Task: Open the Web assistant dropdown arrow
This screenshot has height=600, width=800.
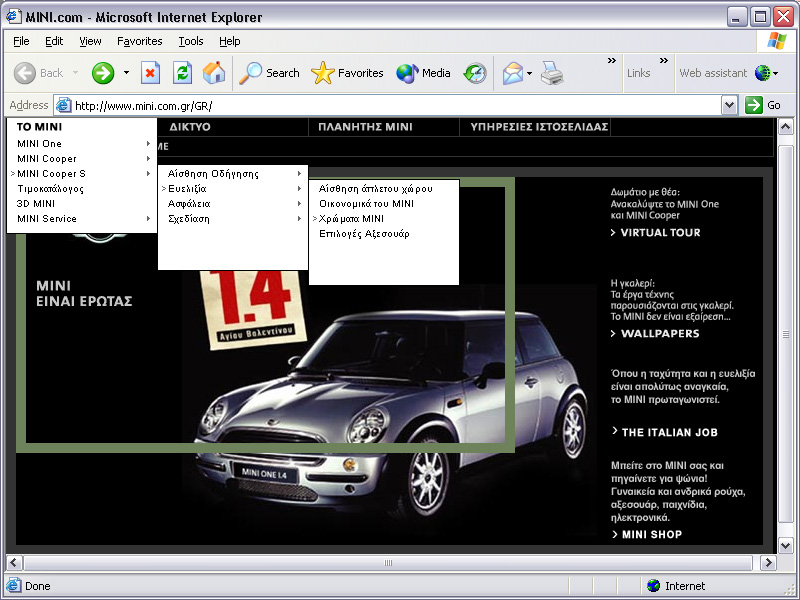Action: [776, 73]
